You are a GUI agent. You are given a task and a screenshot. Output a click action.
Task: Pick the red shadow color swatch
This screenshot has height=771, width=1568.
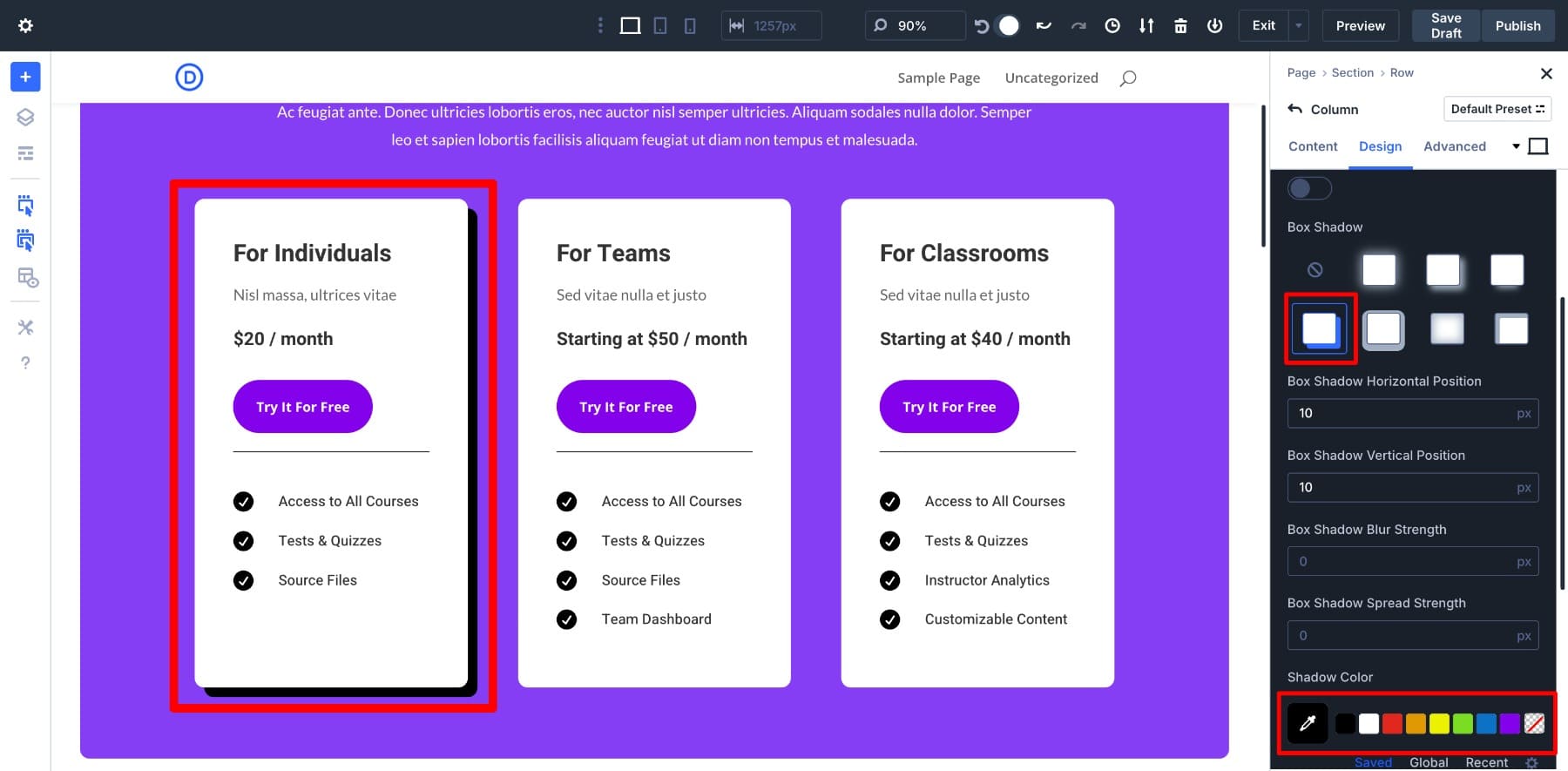(1392, 723)
